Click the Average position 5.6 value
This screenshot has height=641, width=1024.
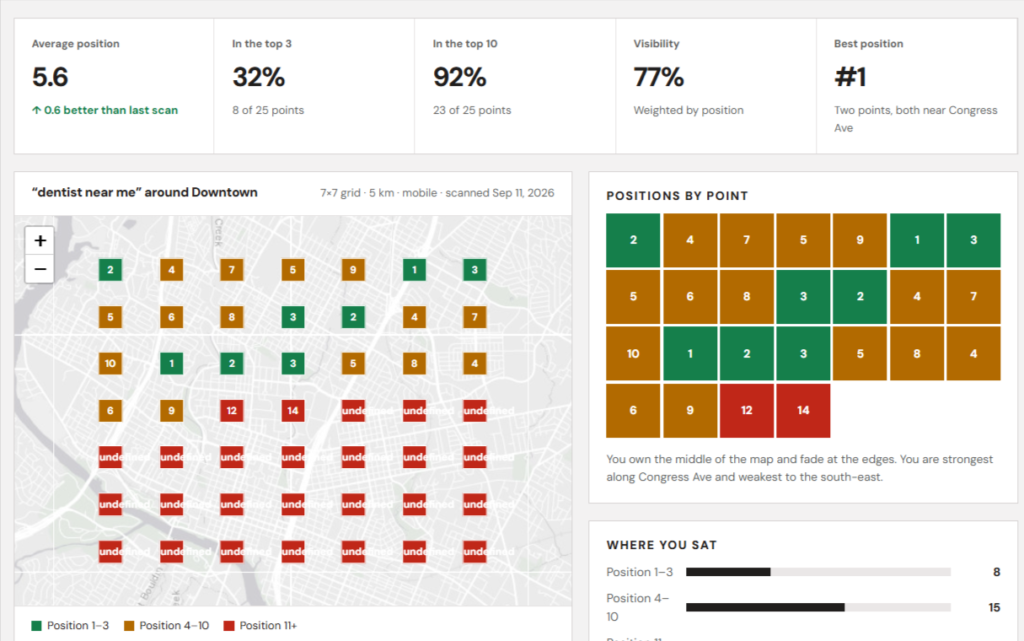[x=50, y=77]
